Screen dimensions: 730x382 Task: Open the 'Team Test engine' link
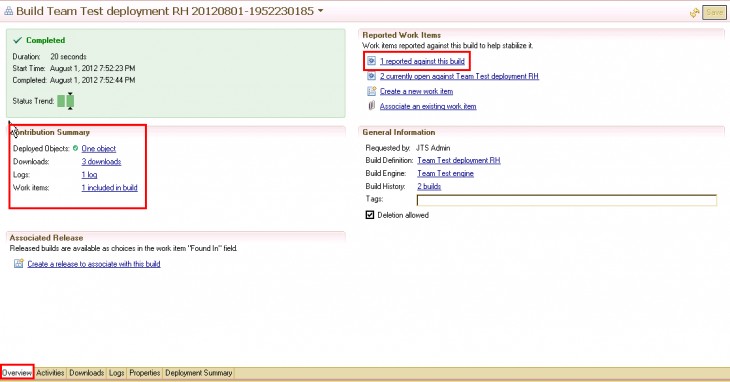(x=445, y=173)
